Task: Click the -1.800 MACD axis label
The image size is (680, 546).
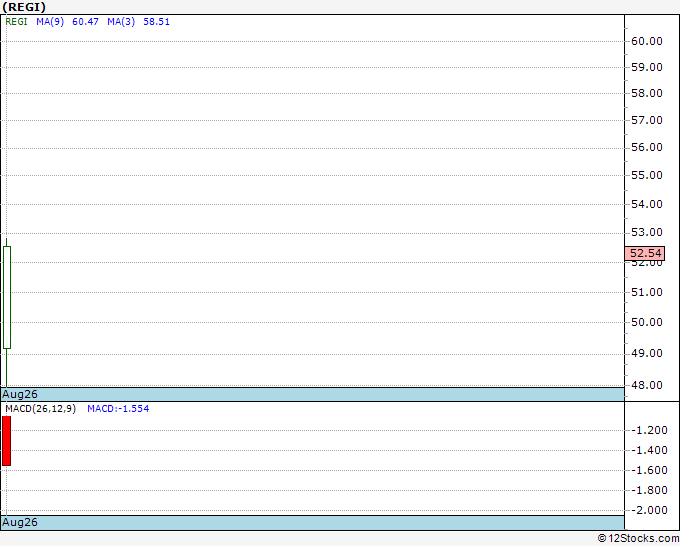Action: [x=649, y=490]
